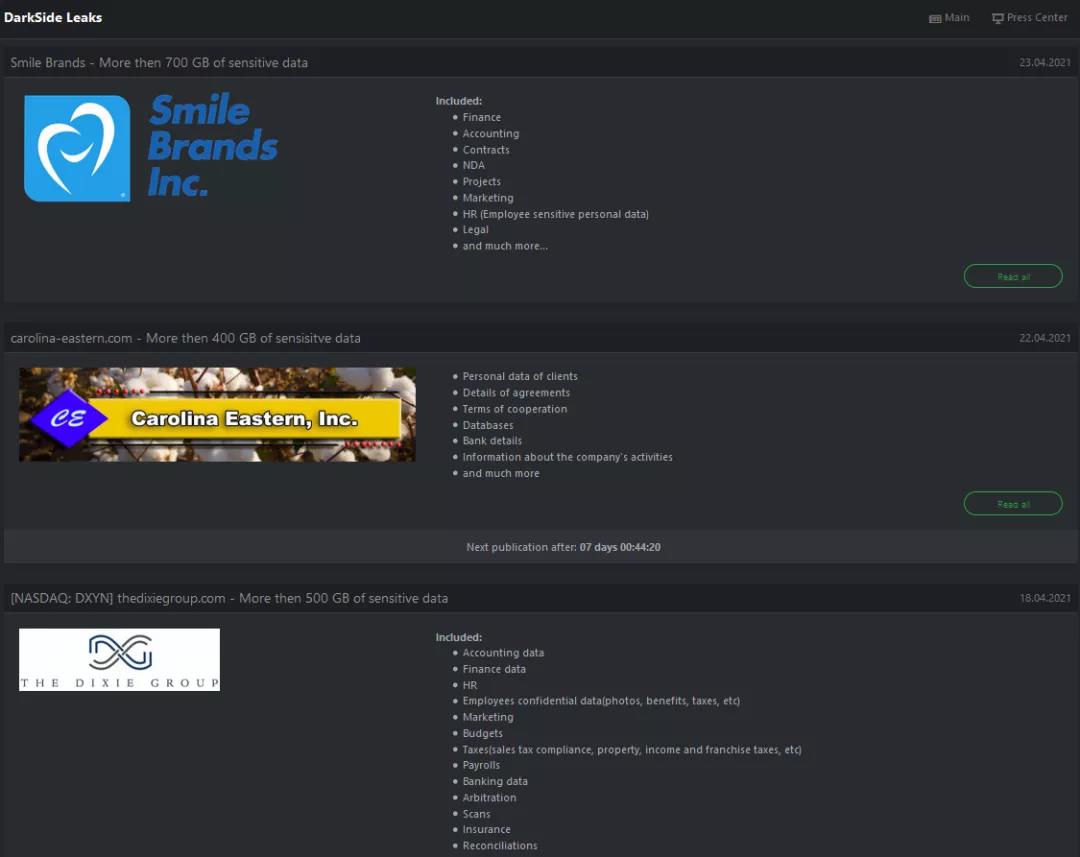The height and width of the screenshot is (857, 1080).
Task: Click the DarkSide Leaks site title
Action: pyautogui.click(x=53, y=17)
